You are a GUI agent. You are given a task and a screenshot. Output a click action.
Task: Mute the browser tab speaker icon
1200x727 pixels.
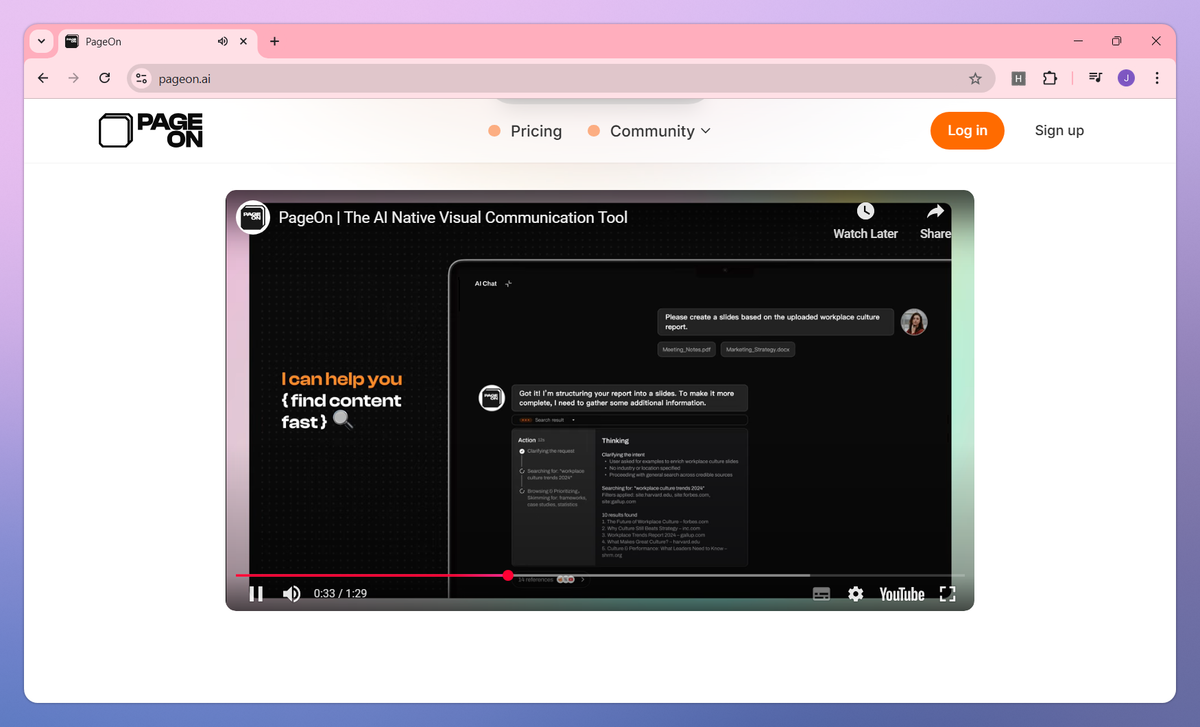pos(223,41)
